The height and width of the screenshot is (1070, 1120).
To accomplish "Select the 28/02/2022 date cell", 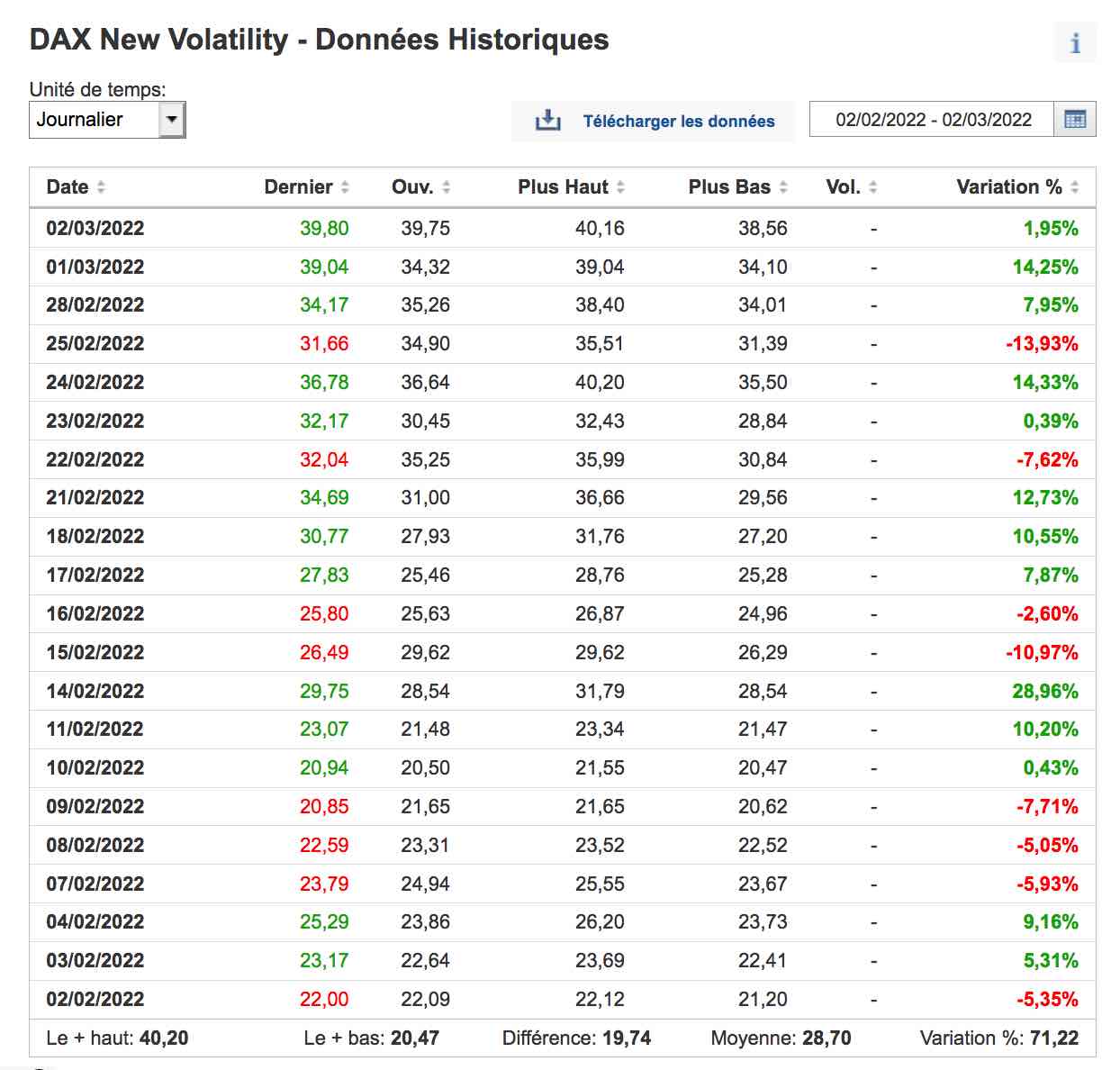I will click(x=95, y=305).
